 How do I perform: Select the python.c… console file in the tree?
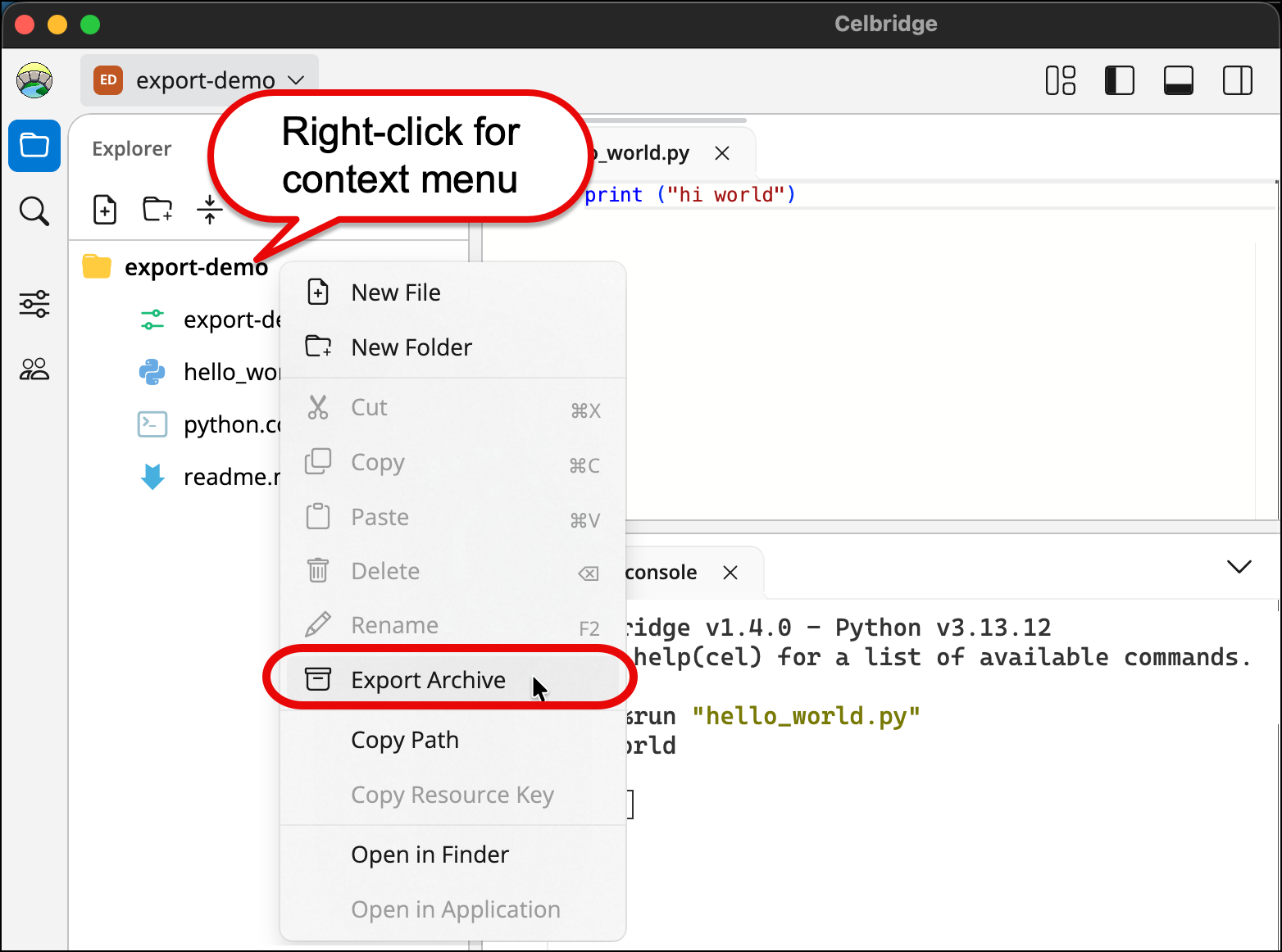pos(209,424)
